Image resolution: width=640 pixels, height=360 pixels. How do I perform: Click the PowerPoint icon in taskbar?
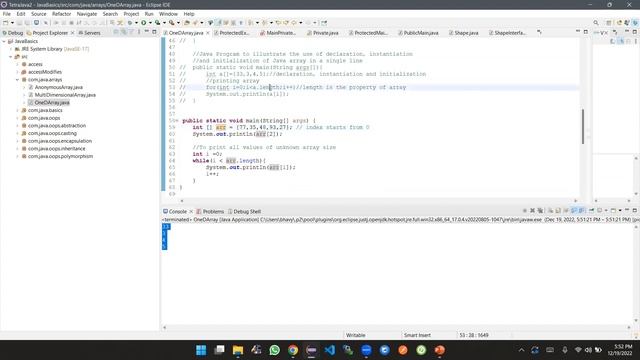(x=440, y=350)
